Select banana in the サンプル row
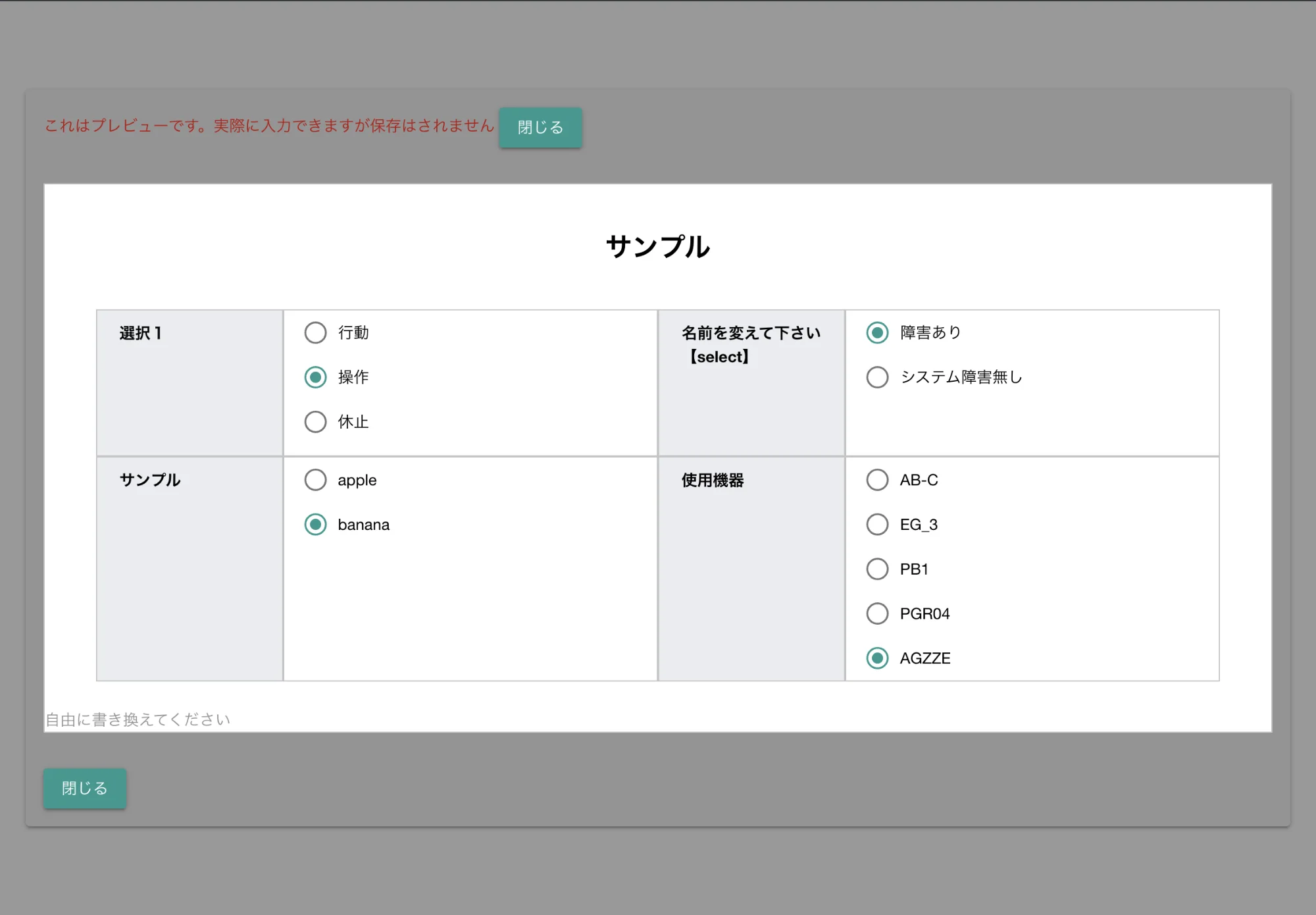The width and height of the screenshot is (1316, 915). pos(316,525)
